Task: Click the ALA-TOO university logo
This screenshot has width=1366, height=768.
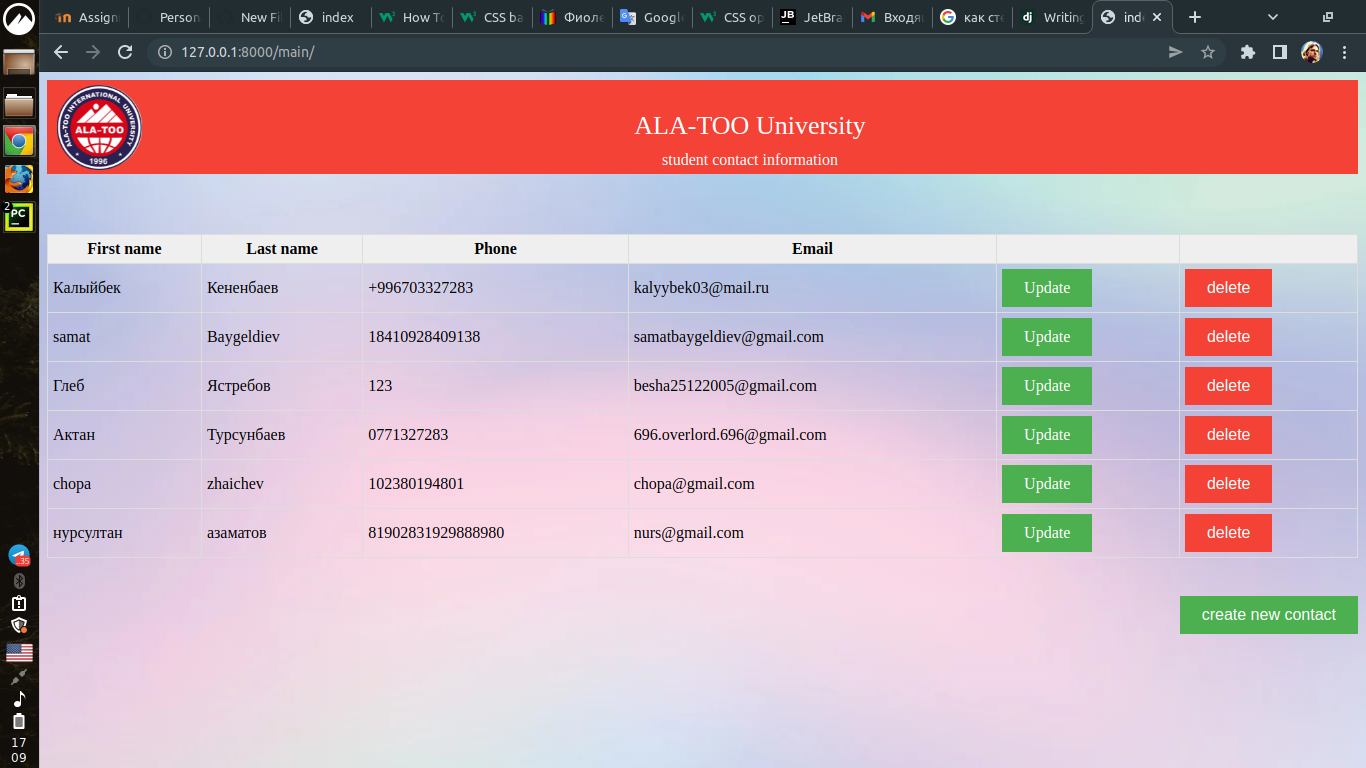Action: (x=98, y=127)
